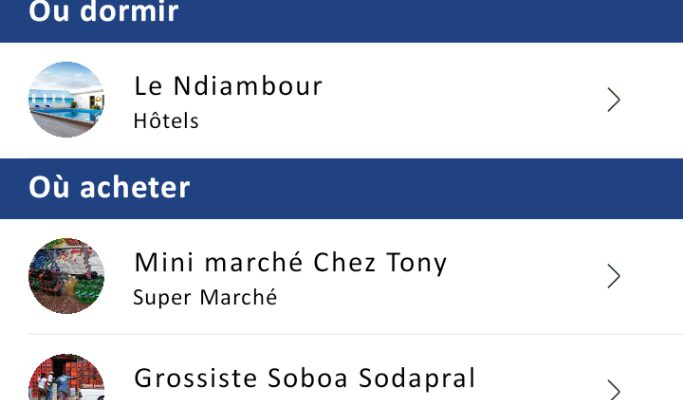Tap the "Hôtels" category label
683x400 pixels.
(166, 122)
